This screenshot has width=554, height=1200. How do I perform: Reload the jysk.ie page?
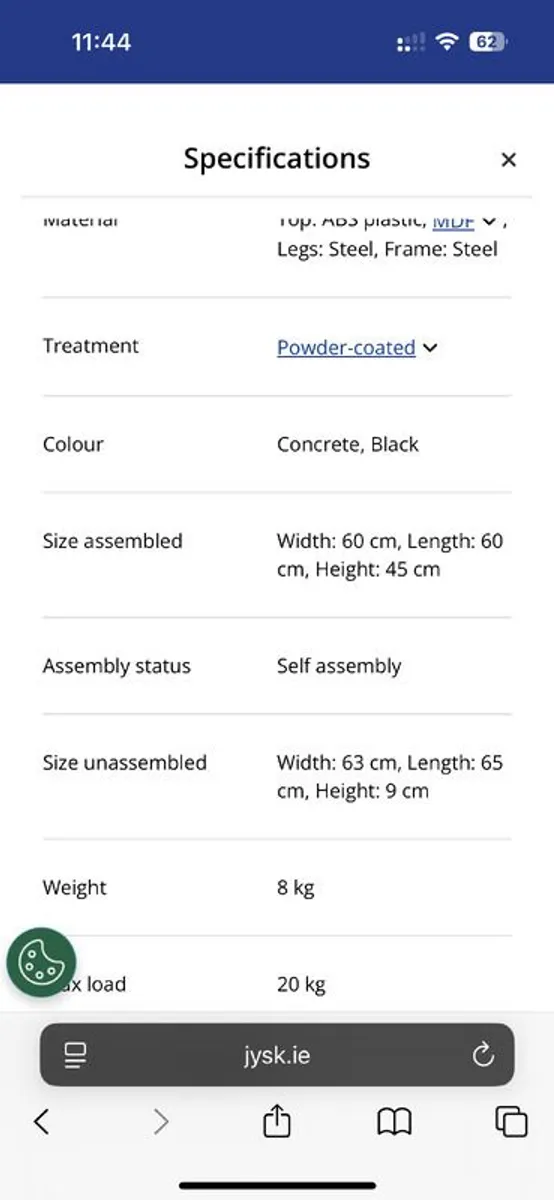click(483, 1055)
